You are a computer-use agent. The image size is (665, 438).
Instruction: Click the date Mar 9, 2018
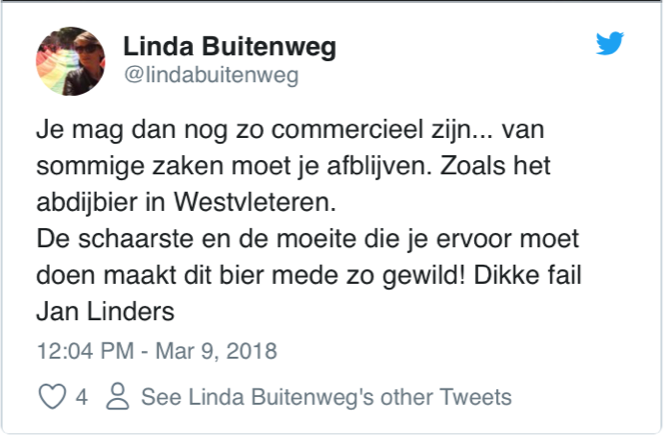pos(216,351)
